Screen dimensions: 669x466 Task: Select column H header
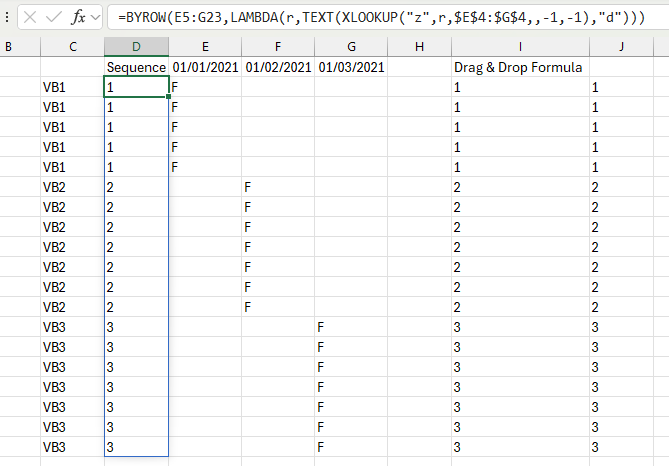[x=419, y=47]
